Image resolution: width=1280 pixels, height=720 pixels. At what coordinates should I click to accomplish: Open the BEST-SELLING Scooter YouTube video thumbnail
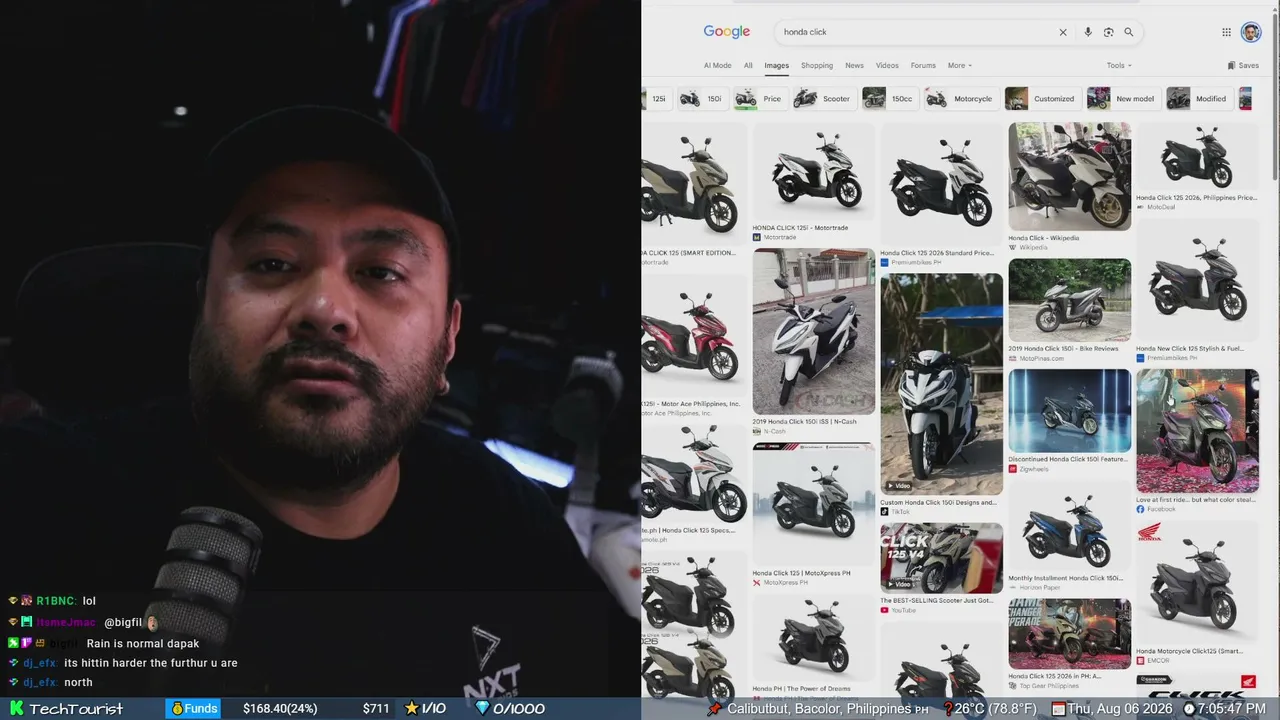(x=942, y=558)
